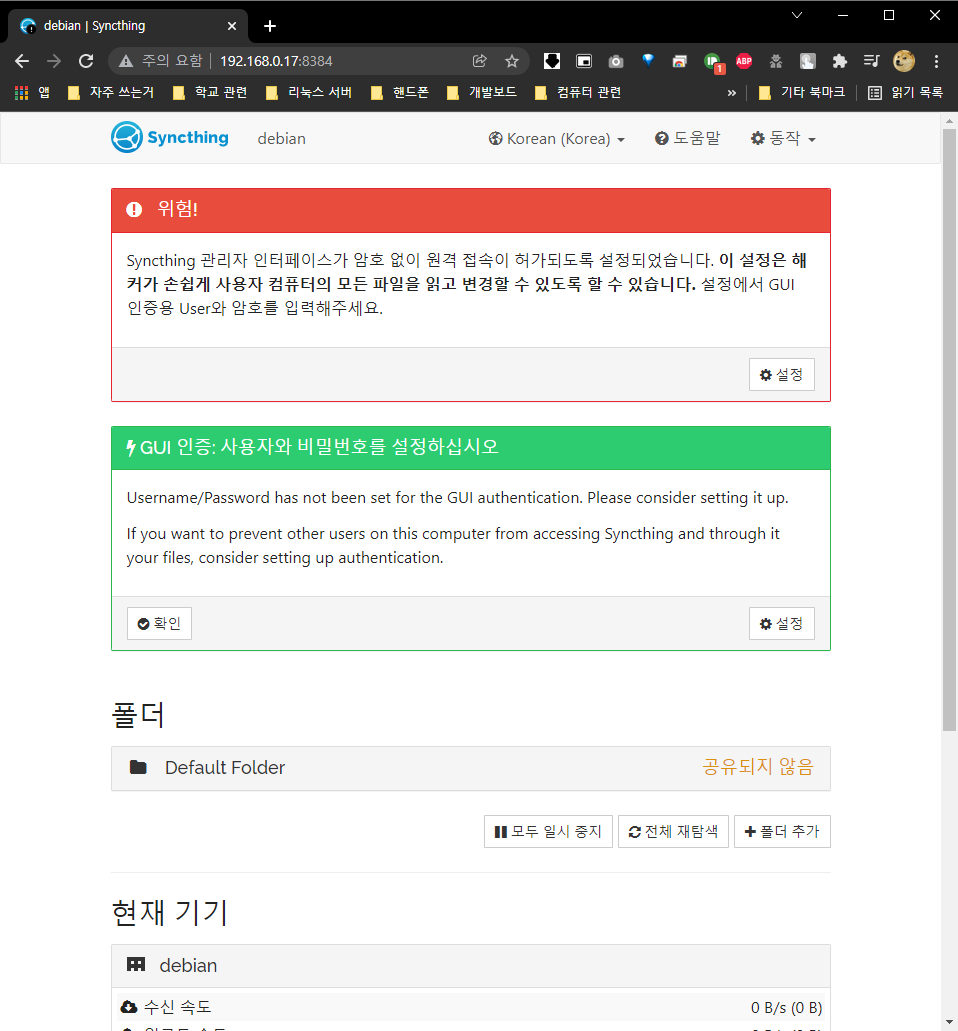
Task: Click the Syncthing logo in the header
Action: pos(170,137)
